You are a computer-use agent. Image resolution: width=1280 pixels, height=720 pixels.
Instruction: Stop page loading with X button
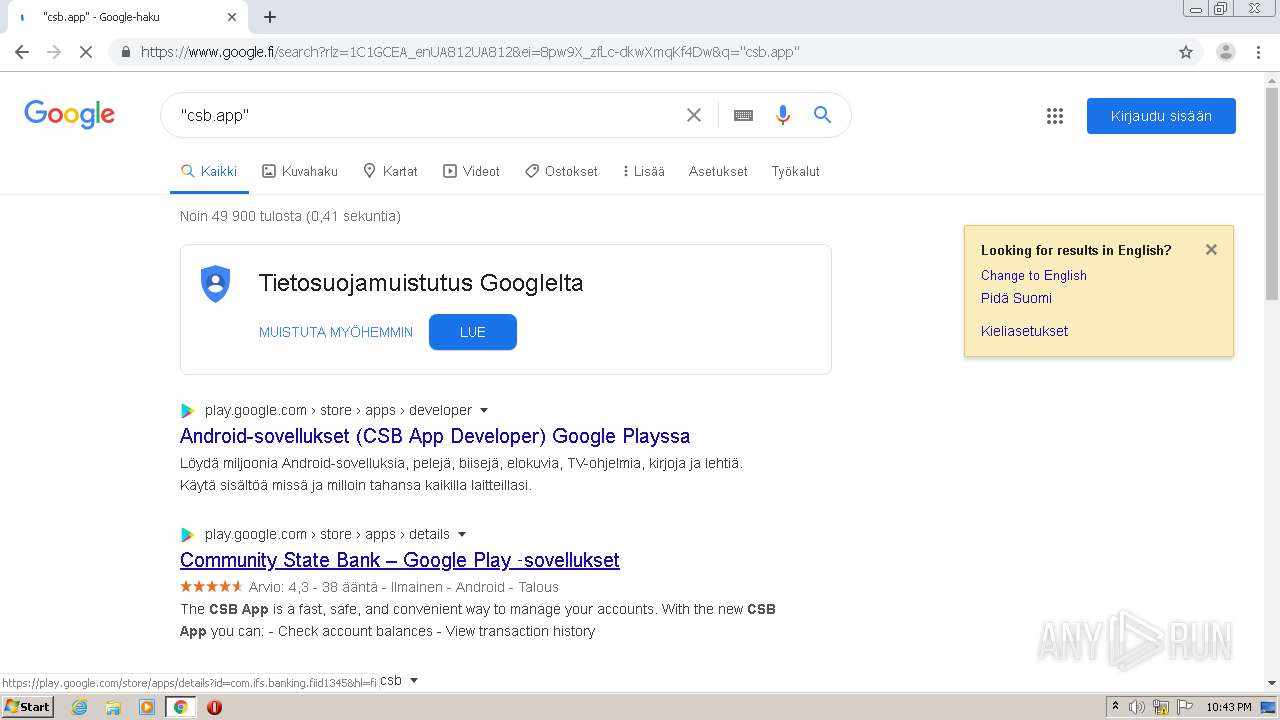[86, 52]
